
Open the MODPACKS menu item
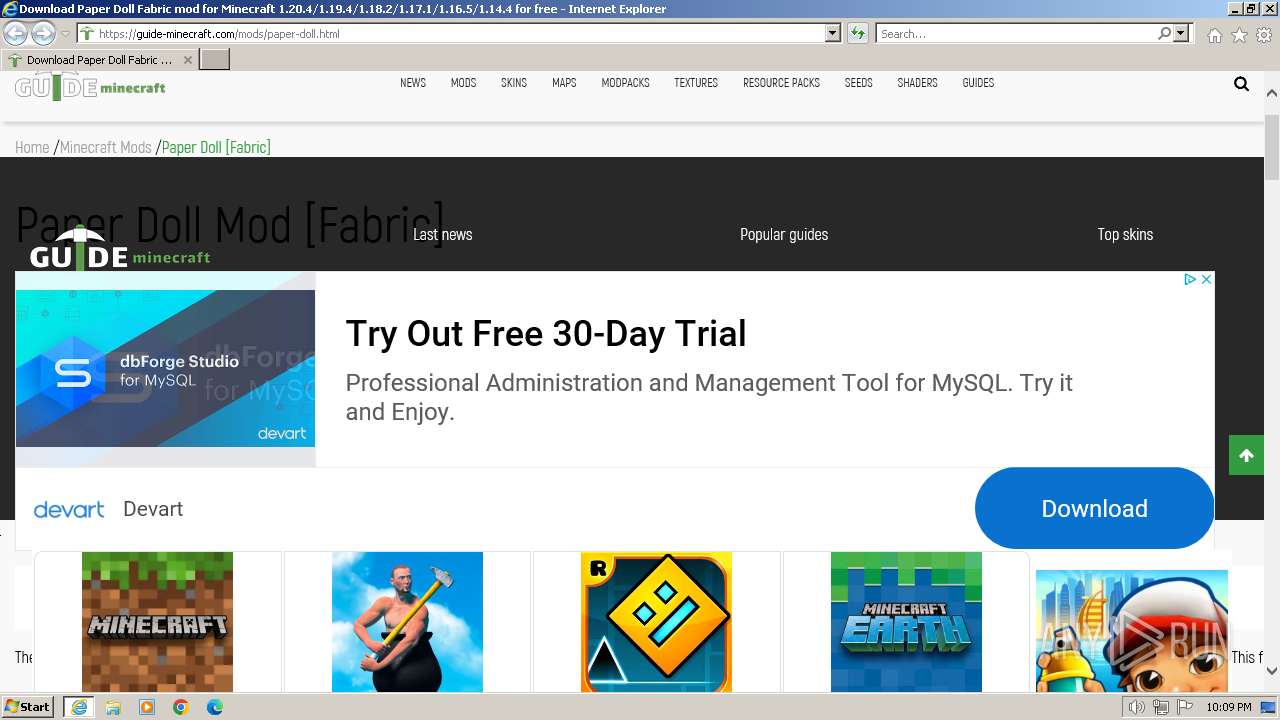(625, 83)
